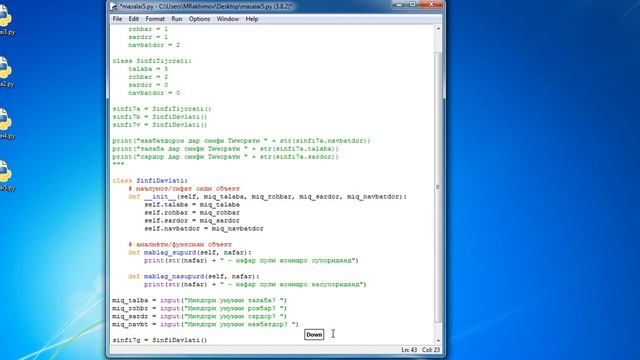Open the Format menu
This screenshot has width=640, height=360.
[x=155, y=19]
